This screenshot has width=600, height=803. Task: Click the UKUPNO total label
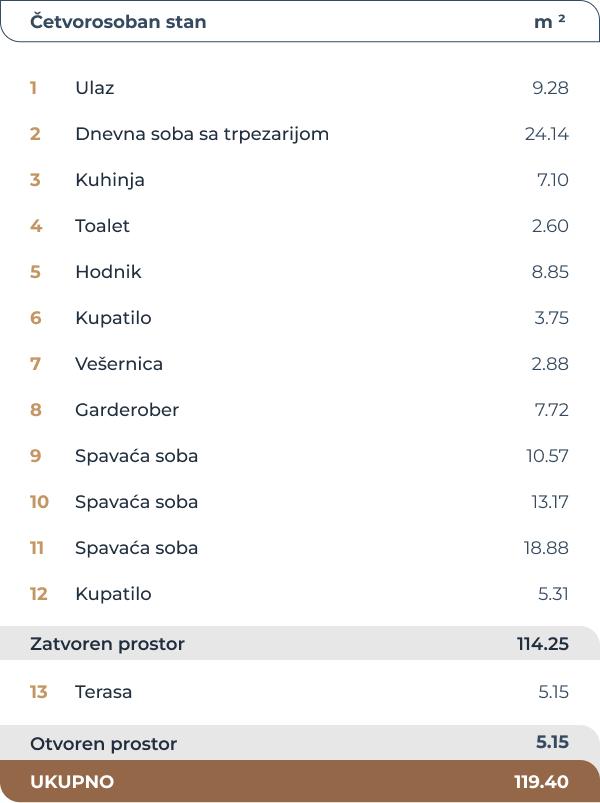coord(72,782)
